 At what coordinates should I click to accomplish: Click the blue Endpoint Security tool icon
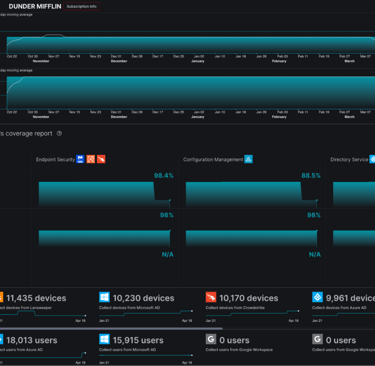click(x=80, y=159)
